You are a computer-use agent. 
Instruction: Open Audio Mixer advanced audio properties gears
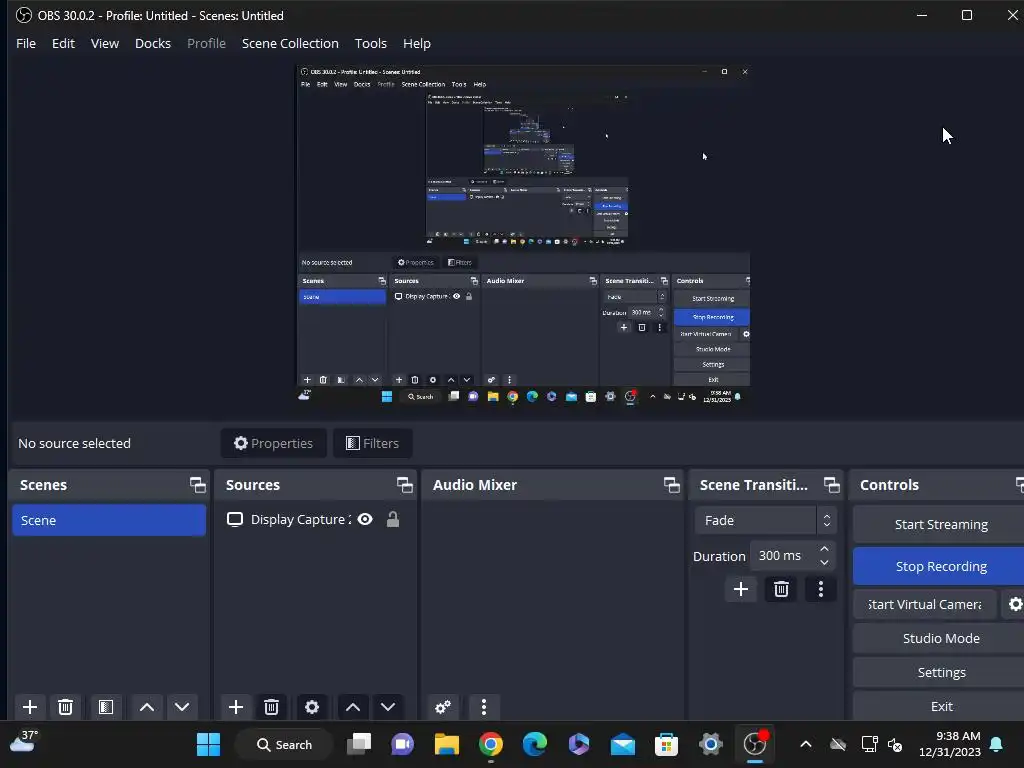[x=443, y=707]
